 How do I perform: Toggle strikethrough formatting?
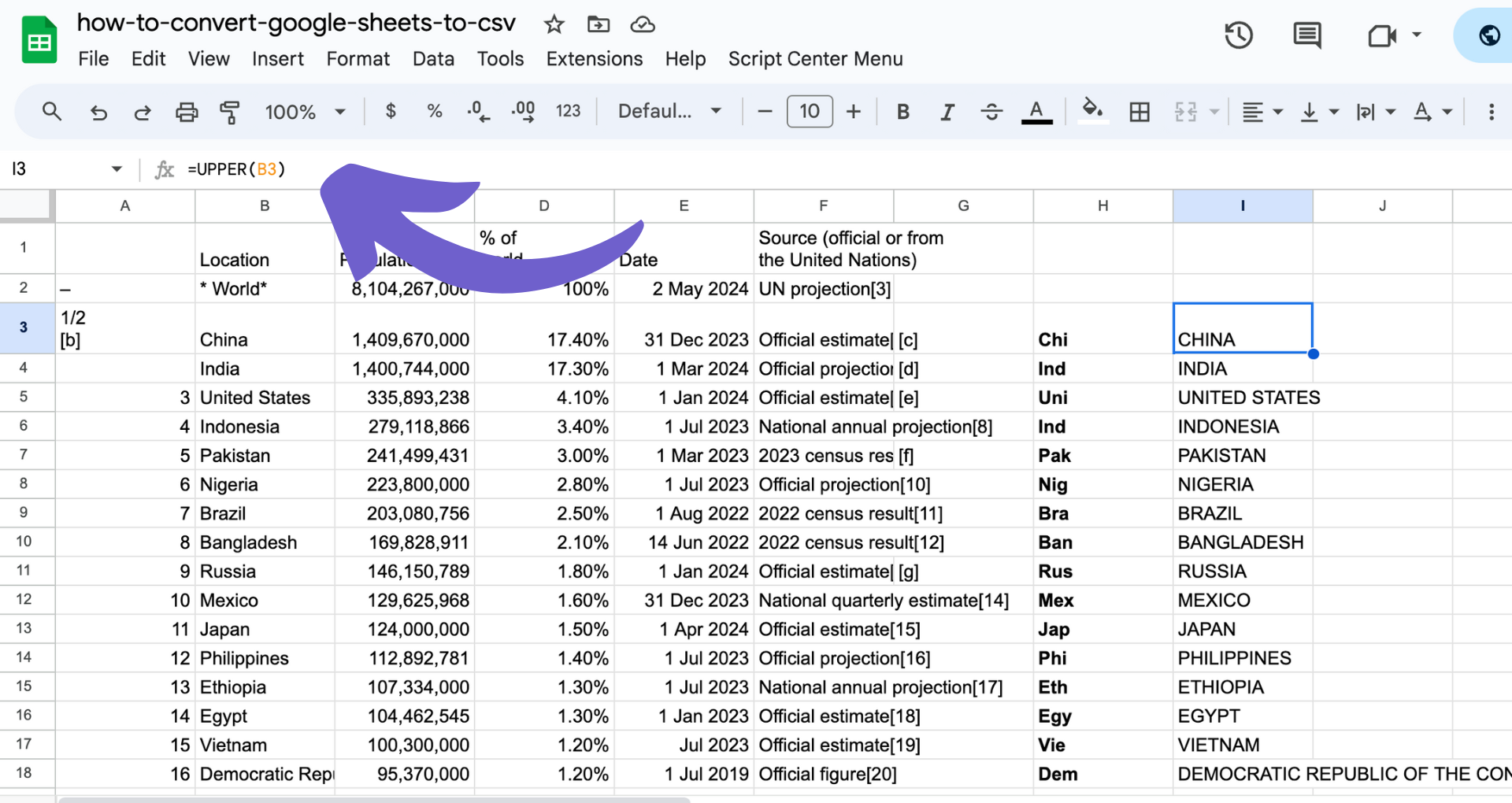(991, 111)
